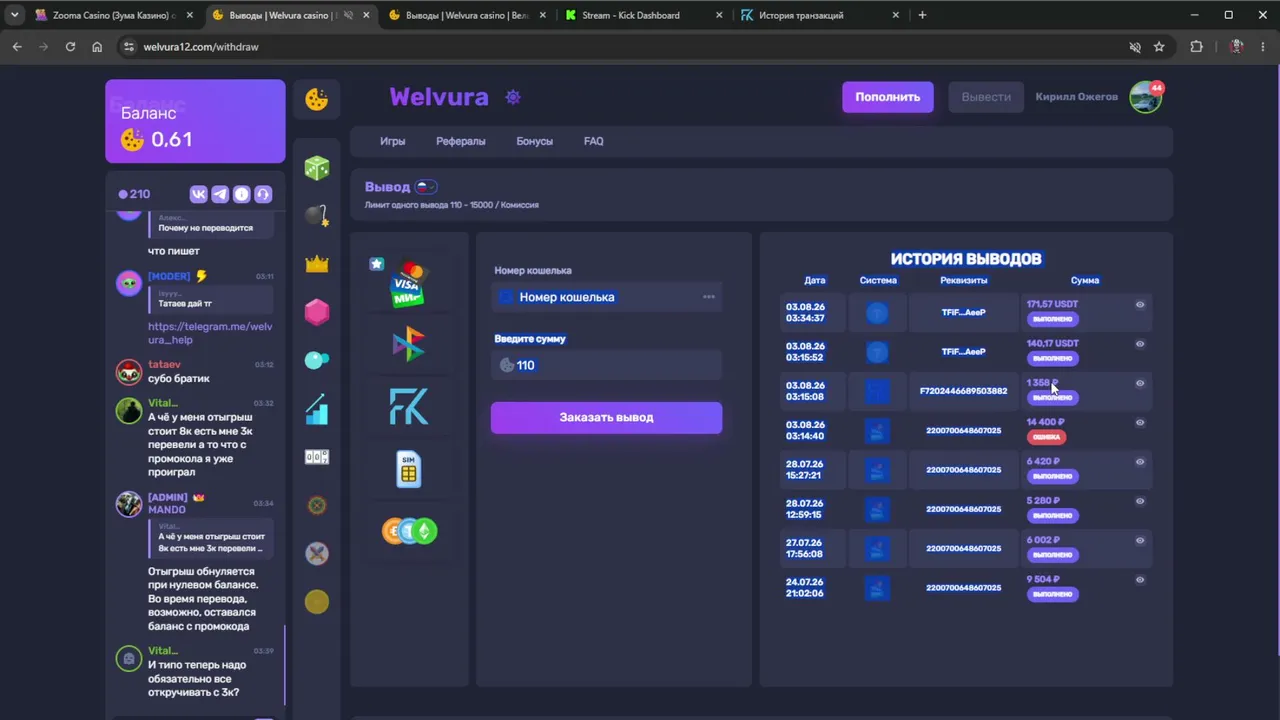Launch the bomb mines game

(x=317, y=215)
